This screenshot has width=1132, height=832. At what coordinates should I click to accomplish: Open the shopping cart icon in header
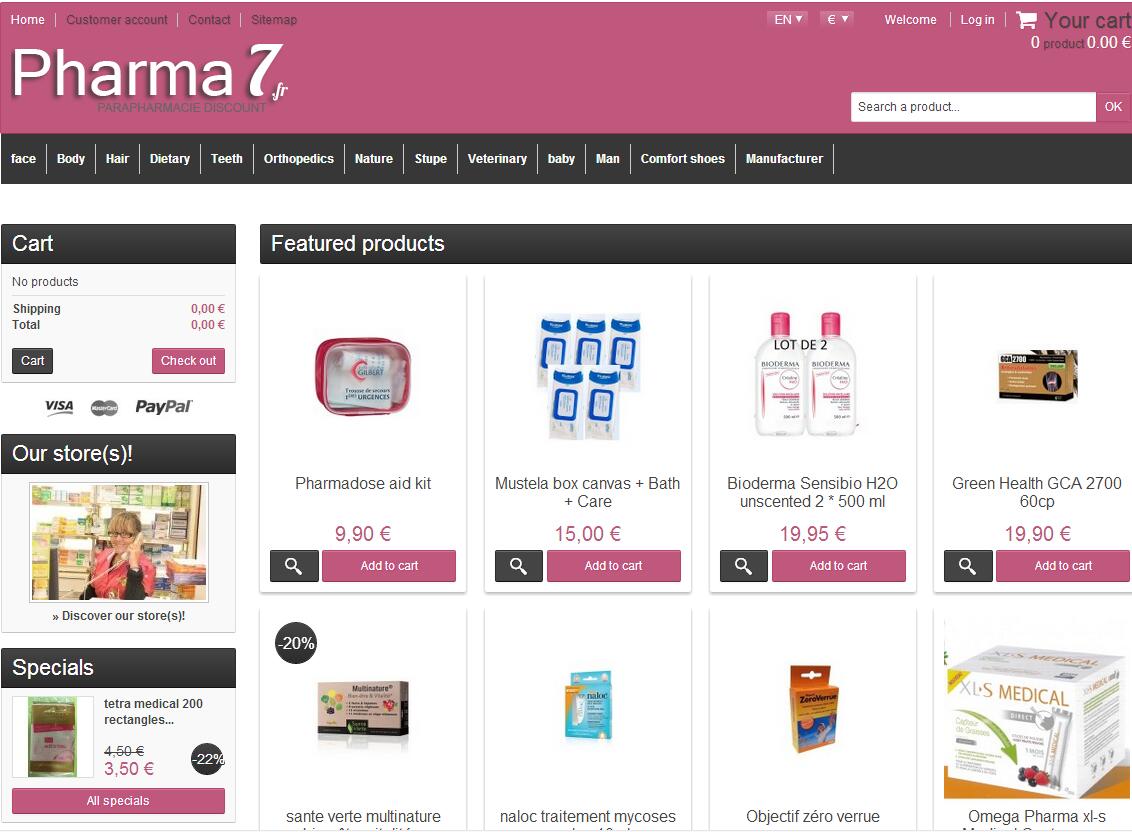(x=1026, y=20)
